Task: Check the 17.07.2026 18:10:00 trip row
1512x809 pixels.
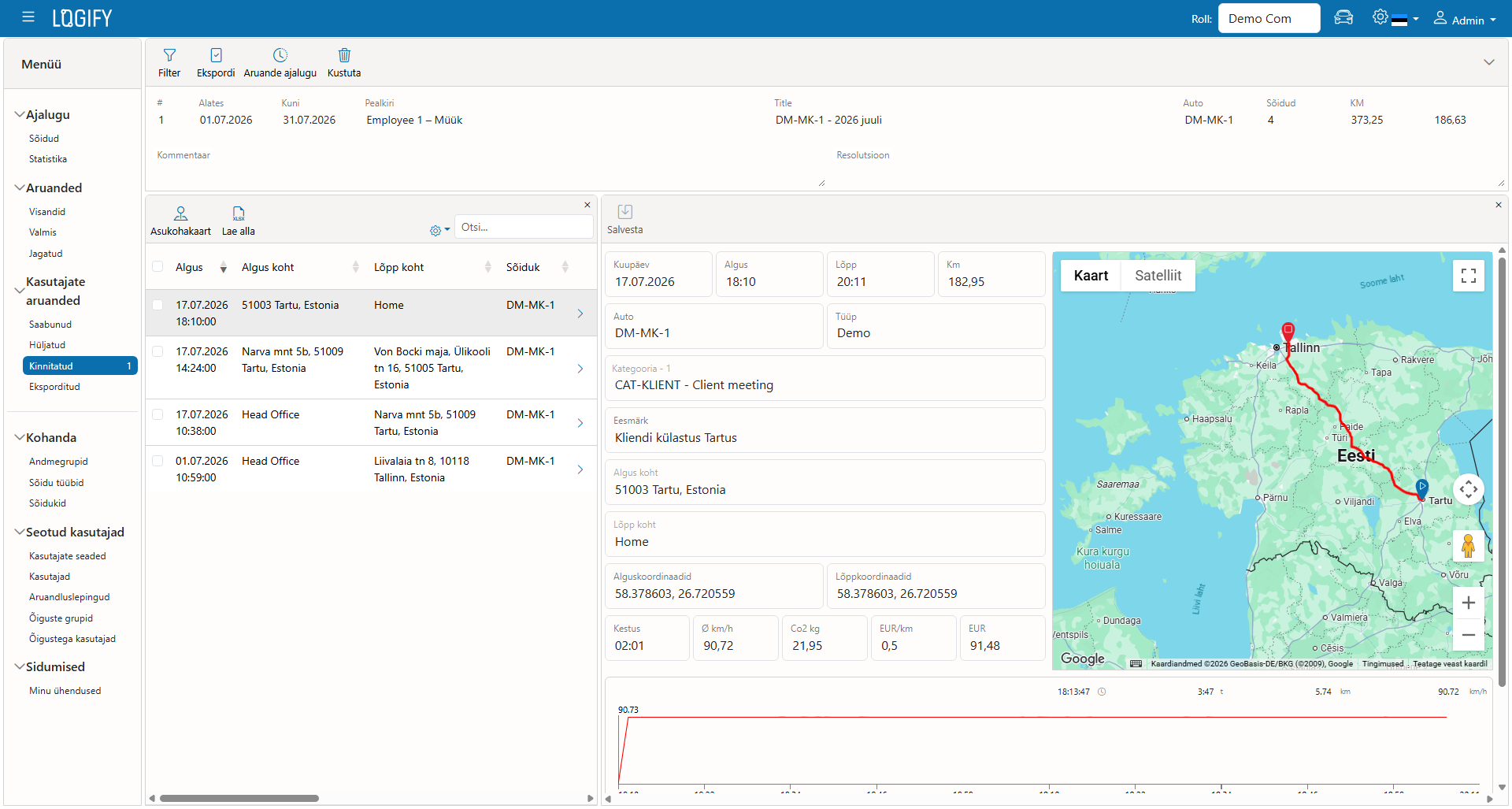Action: tap(157, 305)
